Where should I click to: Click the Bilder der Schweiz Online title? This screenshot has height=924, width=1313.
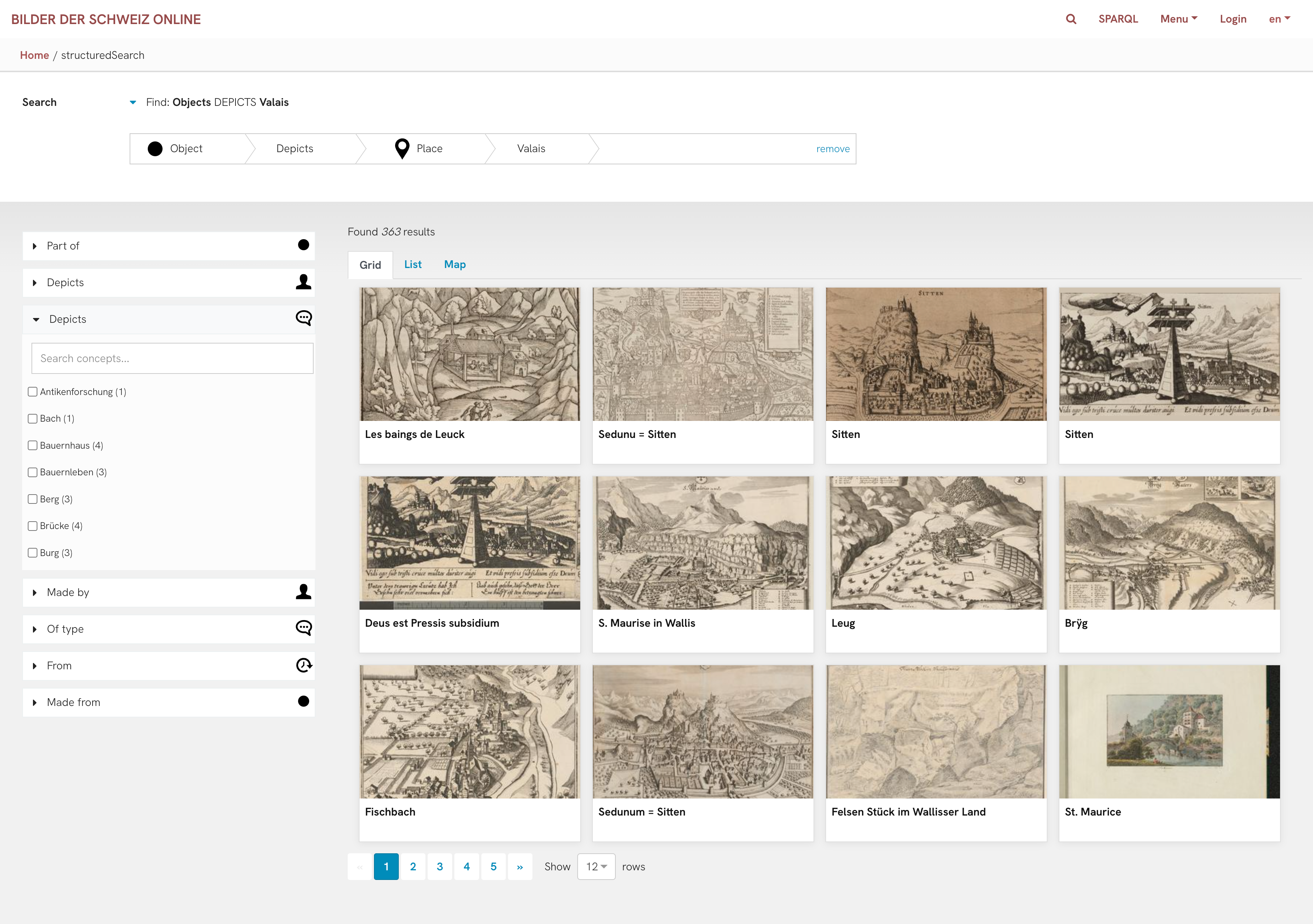click(106, 20)
